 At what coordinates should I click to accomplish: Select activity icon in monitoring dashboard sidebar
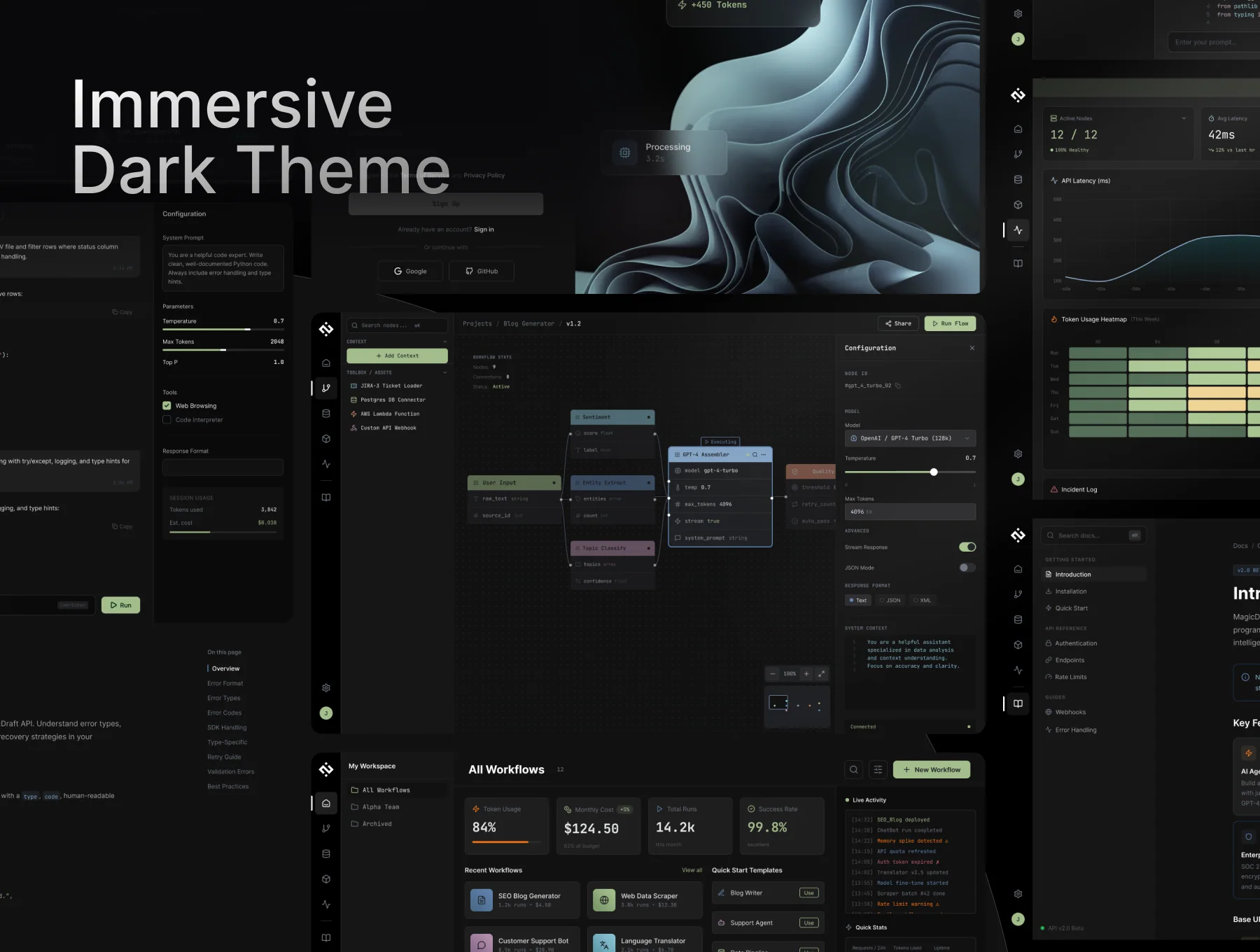pos(1018,230)
